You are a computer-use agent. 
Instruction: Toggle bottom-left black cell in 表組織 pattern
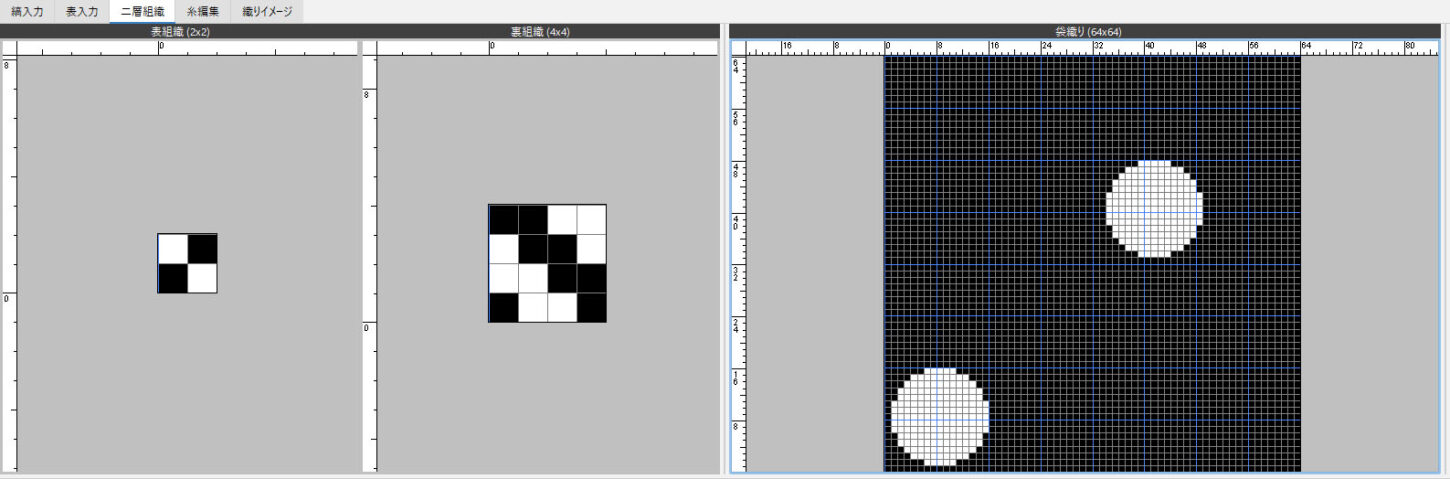[x=173, y=278]
